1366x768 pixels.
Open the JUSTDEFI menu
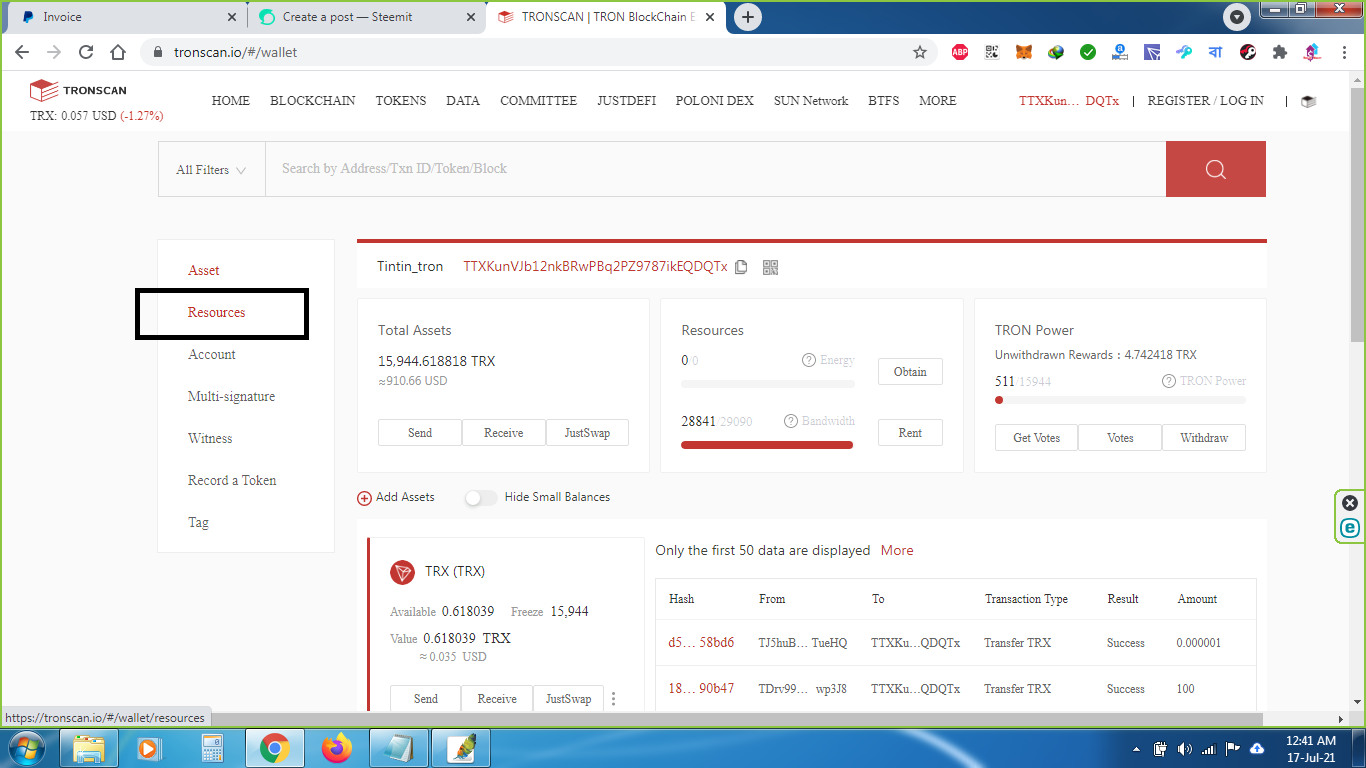pos(627,101)
